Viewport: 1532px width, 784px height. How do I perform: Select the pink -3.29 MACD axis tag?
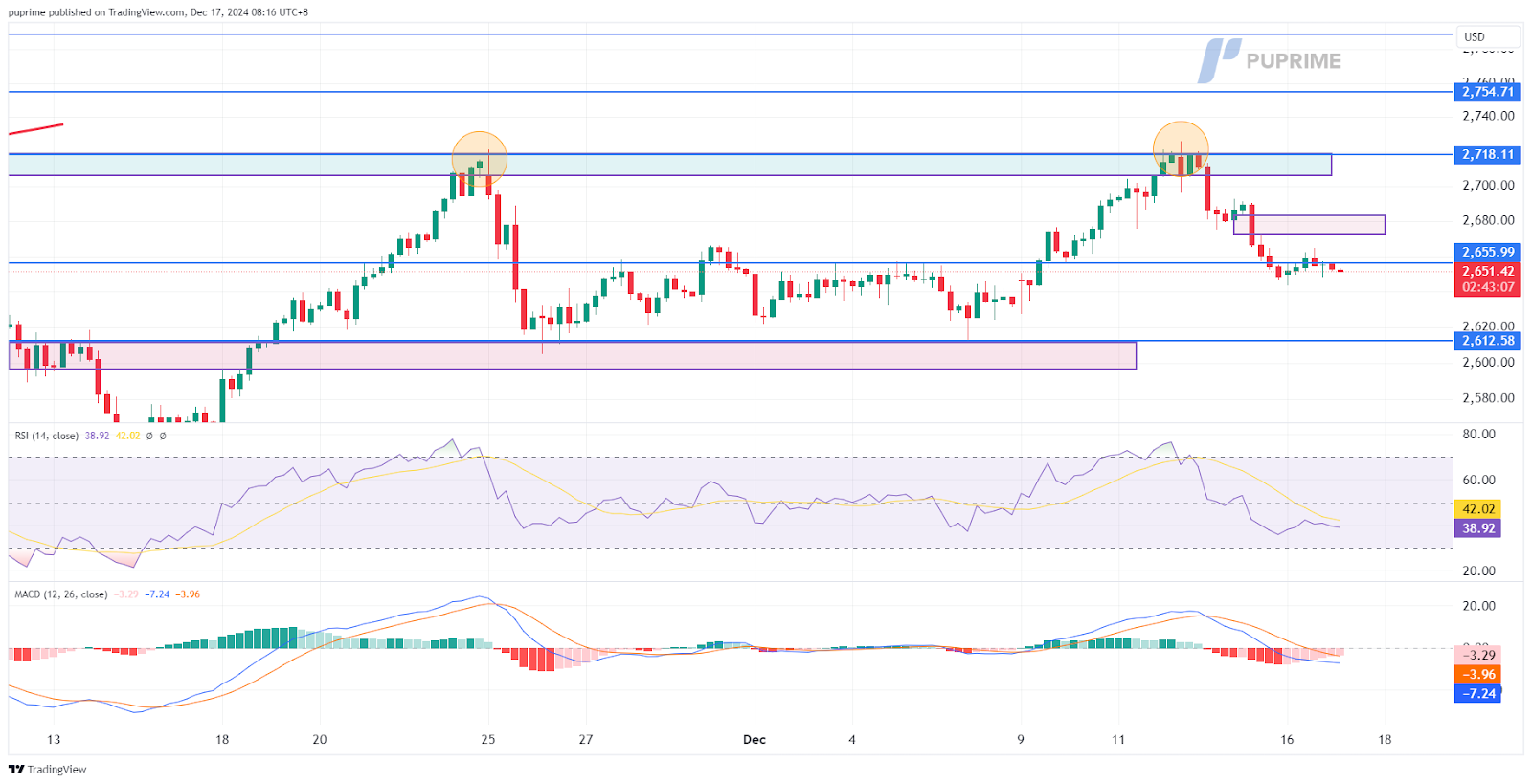tap(1477, 656)
